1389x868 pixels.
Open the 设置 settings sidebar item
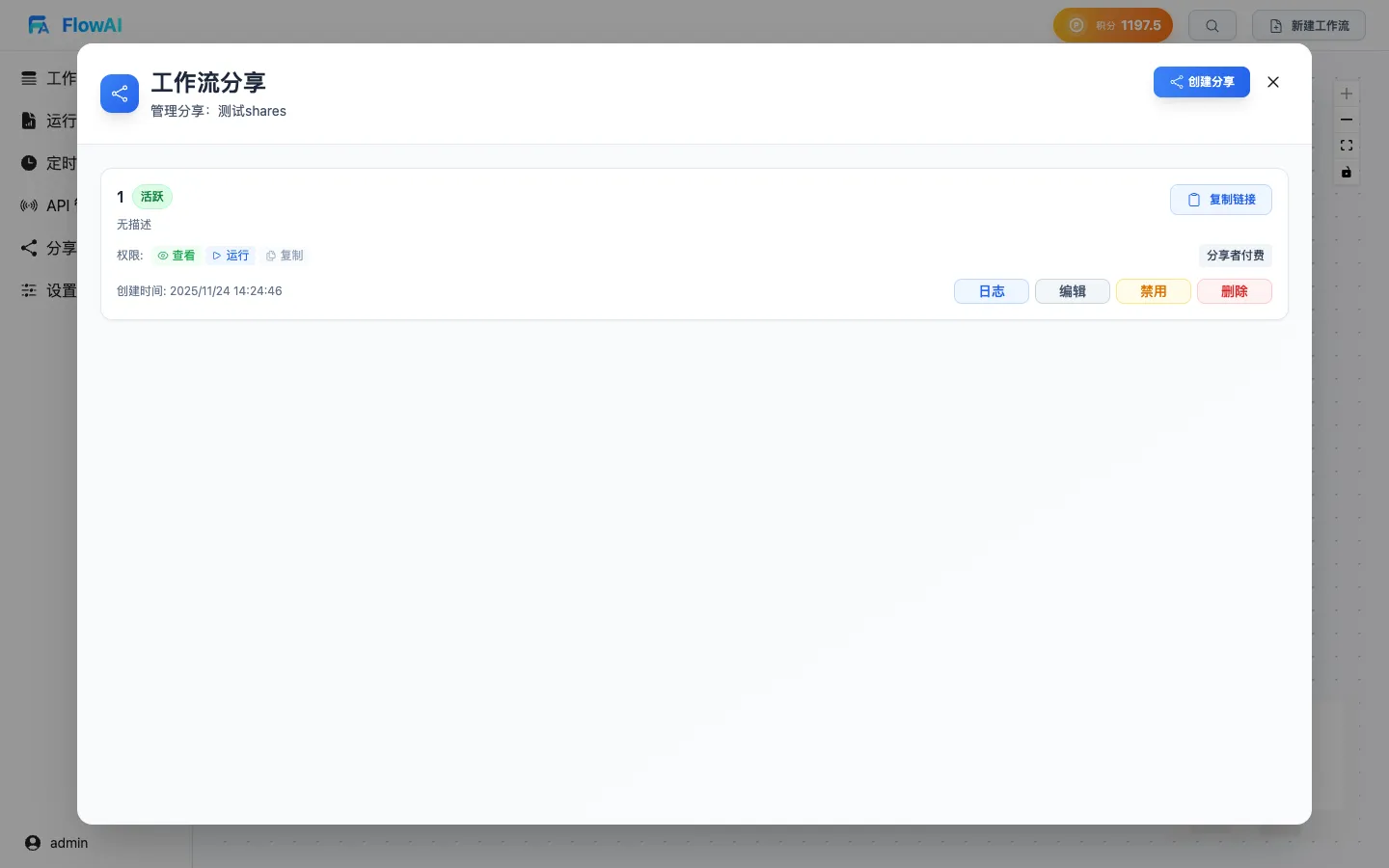coord(48,290)
